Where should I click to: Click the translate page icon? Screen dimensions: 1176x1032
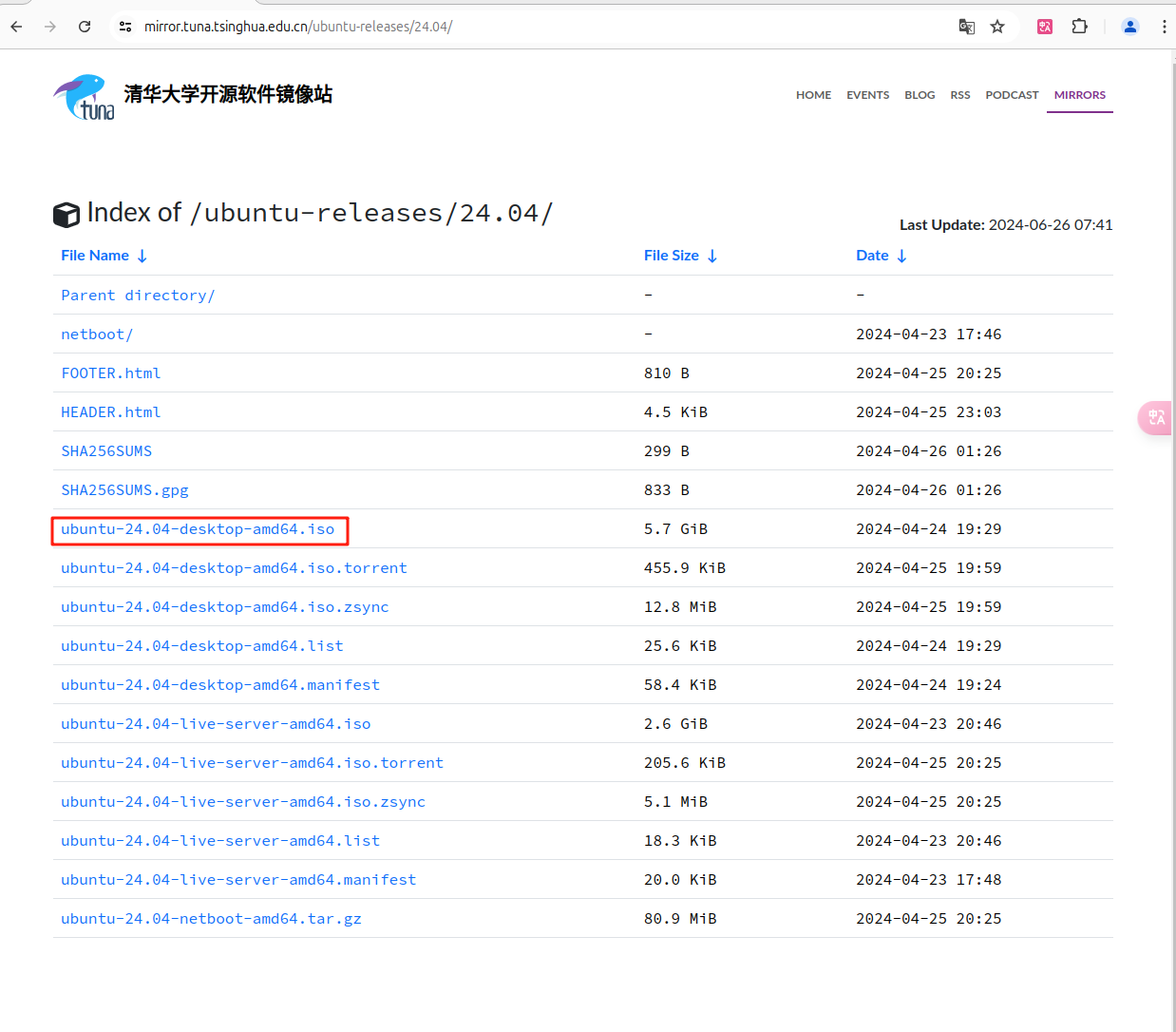pyautogui.click(x=967, y=27)
